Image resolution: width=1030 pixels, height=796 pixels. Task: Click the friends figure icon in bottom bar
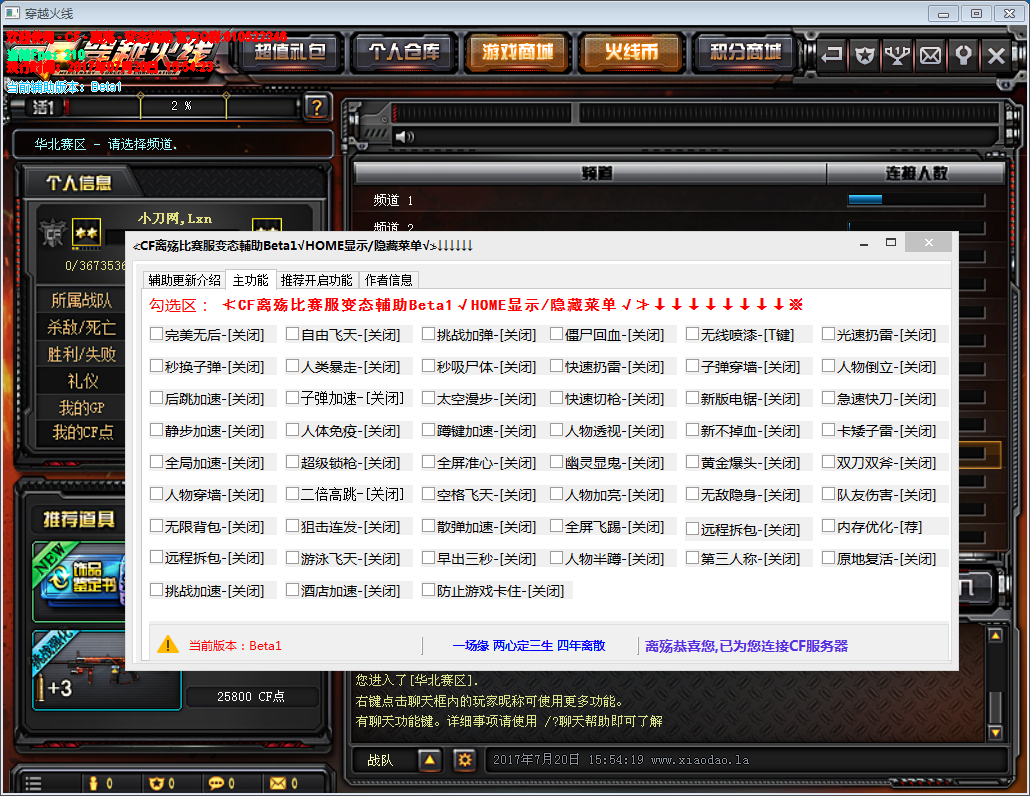[x=93, y=783]
